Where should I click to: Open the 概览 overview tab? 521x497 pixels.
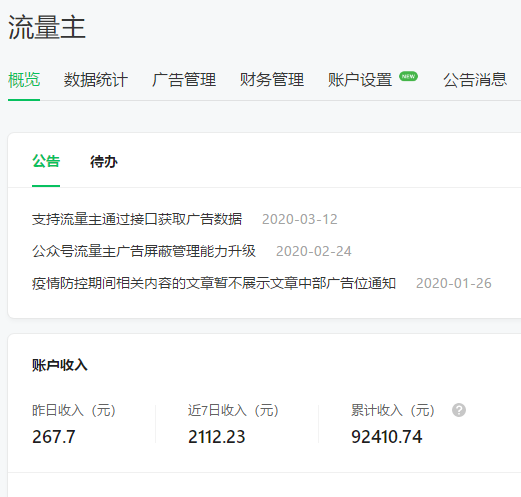[x=24, y=80]
